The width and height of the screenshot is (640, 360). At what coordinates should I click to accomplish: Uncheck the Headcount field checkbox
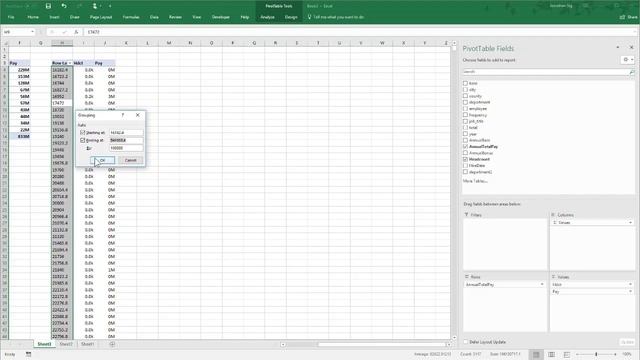click(465, 159)
